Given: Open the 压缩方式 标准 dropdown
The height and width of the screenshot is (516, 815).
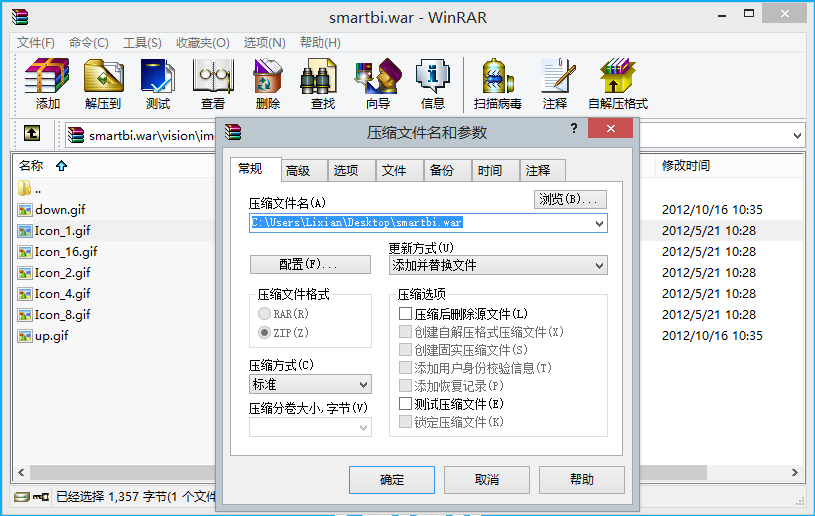Looking at the screenshot, I should tap(310, 385).
